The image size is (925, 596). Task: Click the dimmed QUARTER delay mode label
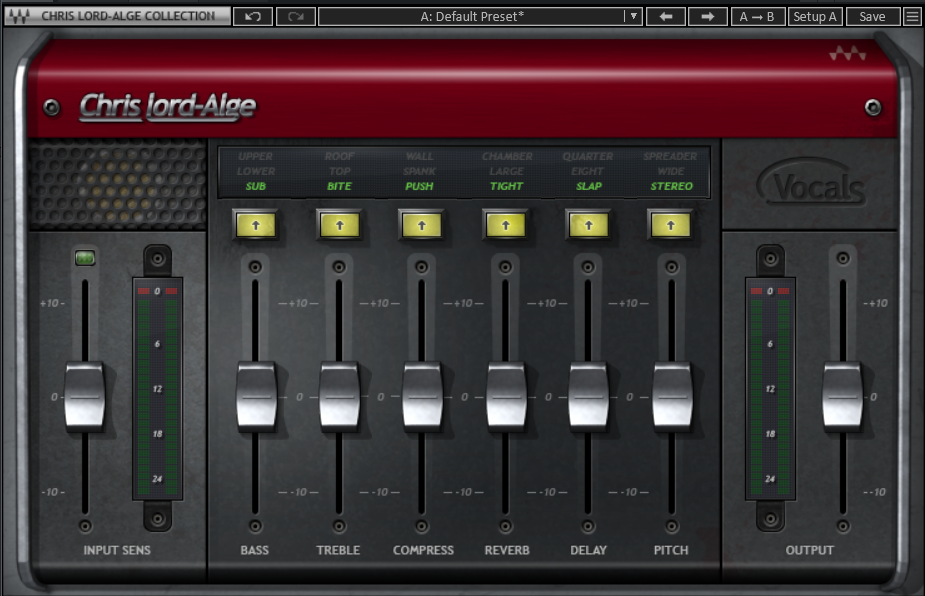[x=588, y=156]
